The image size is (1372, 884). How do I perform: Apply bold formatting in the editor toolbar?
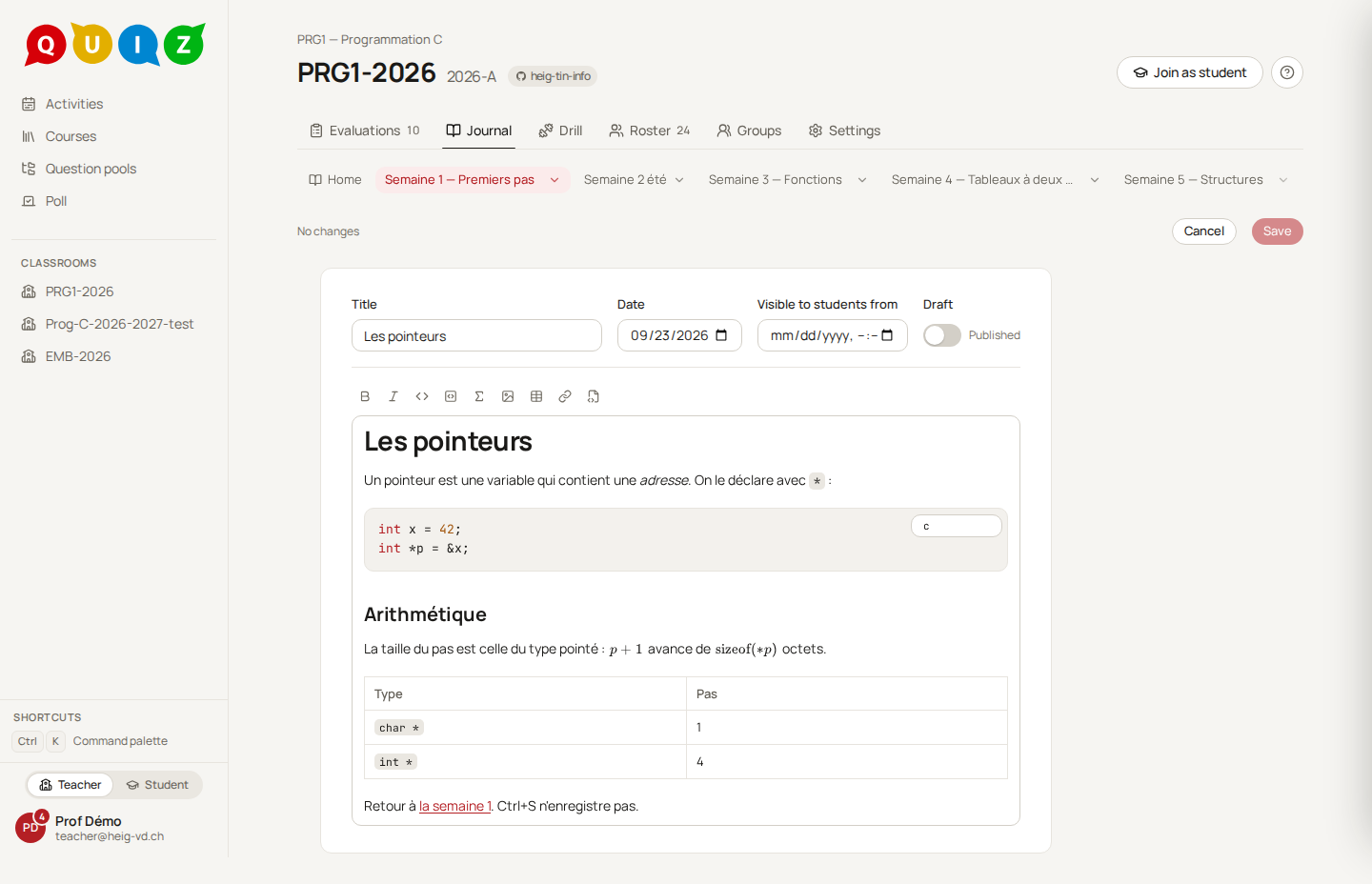(365, 396)
